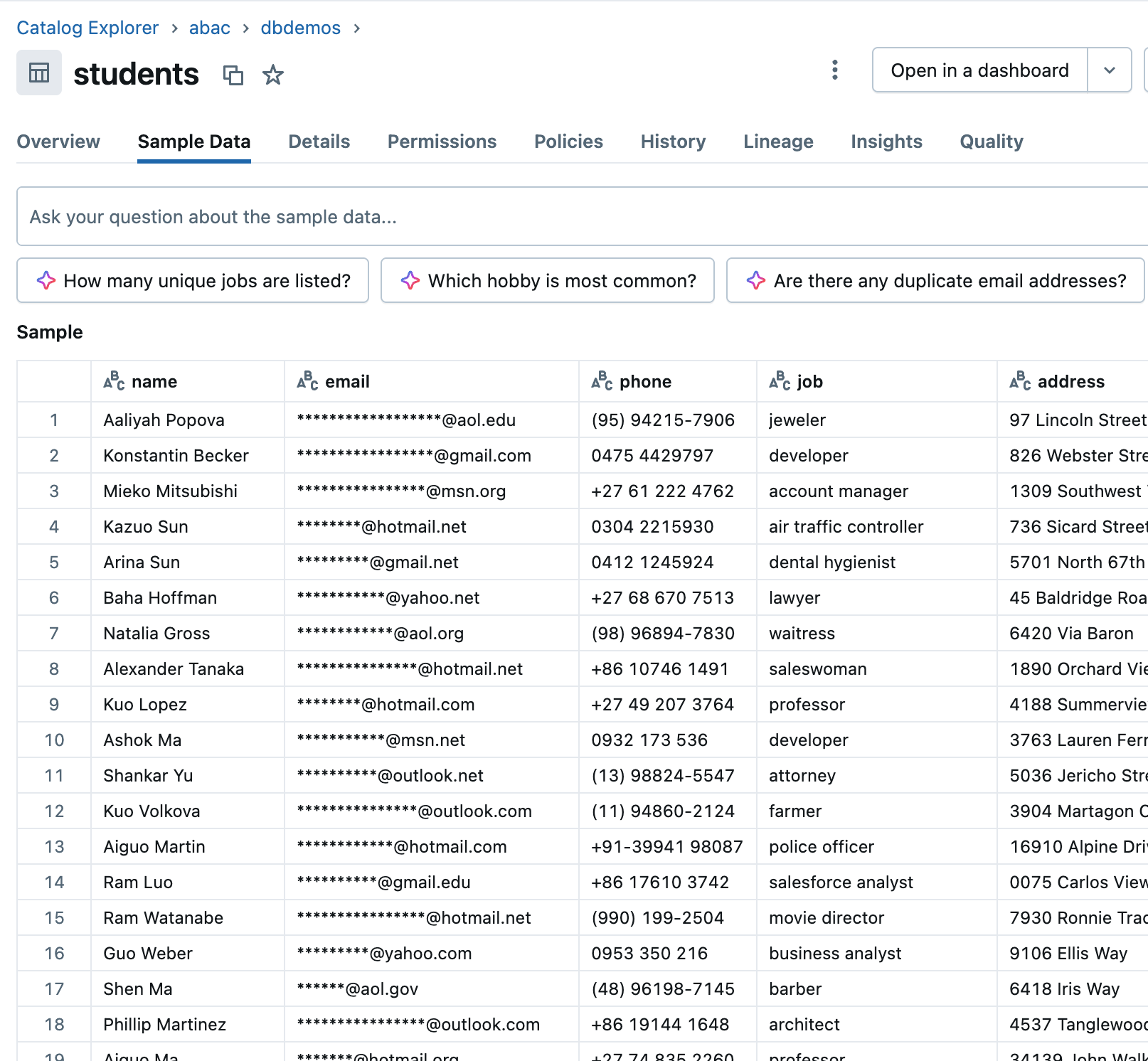Click the string type icon on the phone column
This screenshot has width=1148, height=1061.
pyautogui.click(x=601, y=380)
